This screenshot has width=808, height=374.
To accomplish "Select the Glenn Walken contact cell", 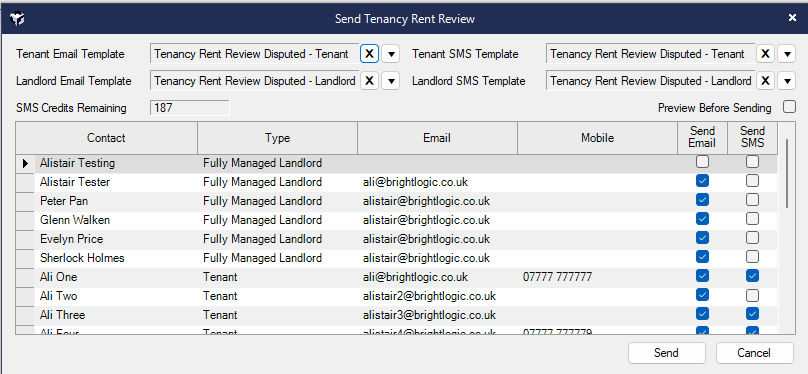I will (x=116, y=220).
